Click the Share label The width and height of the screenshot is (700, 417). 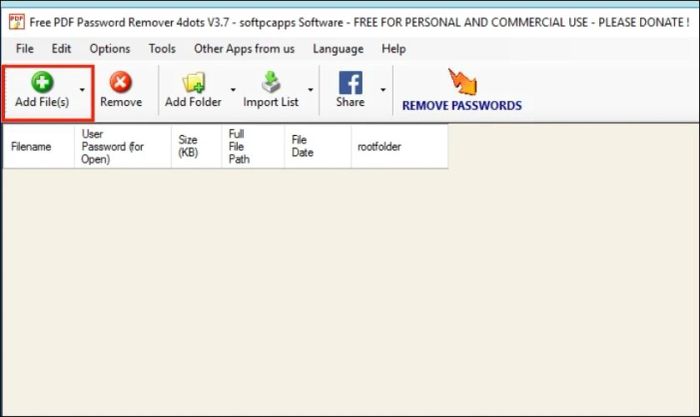pyautogui.click(x=350, y=102)
